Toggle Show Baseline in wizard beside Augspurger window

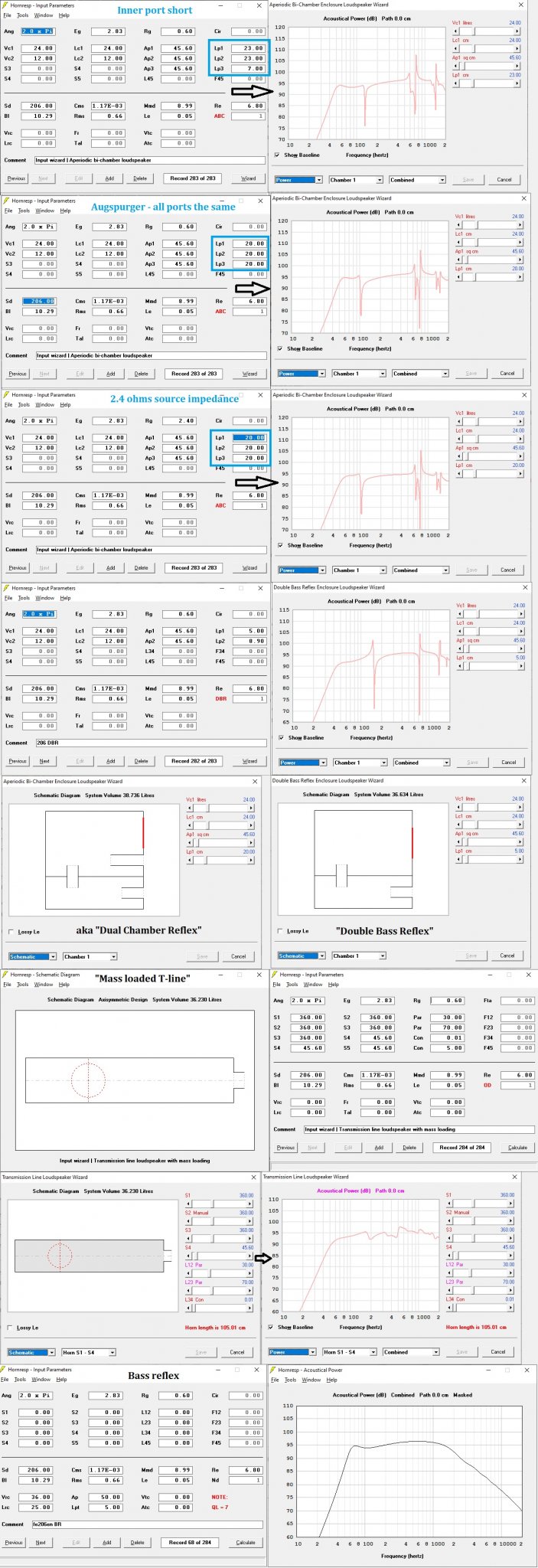click(x=279, y=348)
